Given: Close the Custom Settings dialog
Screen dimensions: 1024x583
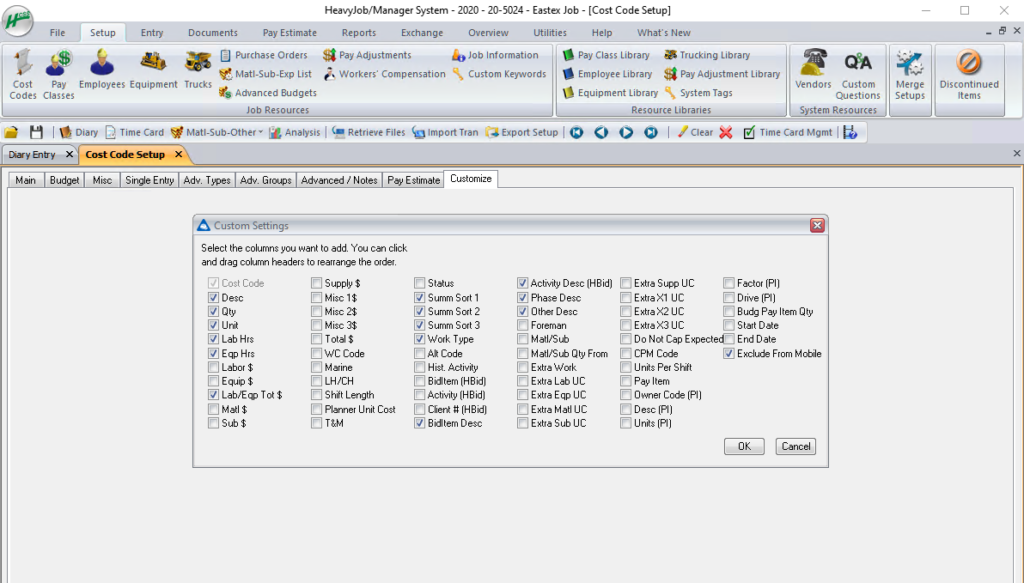Looking at the screenshot, I should [x=817, y=225].
